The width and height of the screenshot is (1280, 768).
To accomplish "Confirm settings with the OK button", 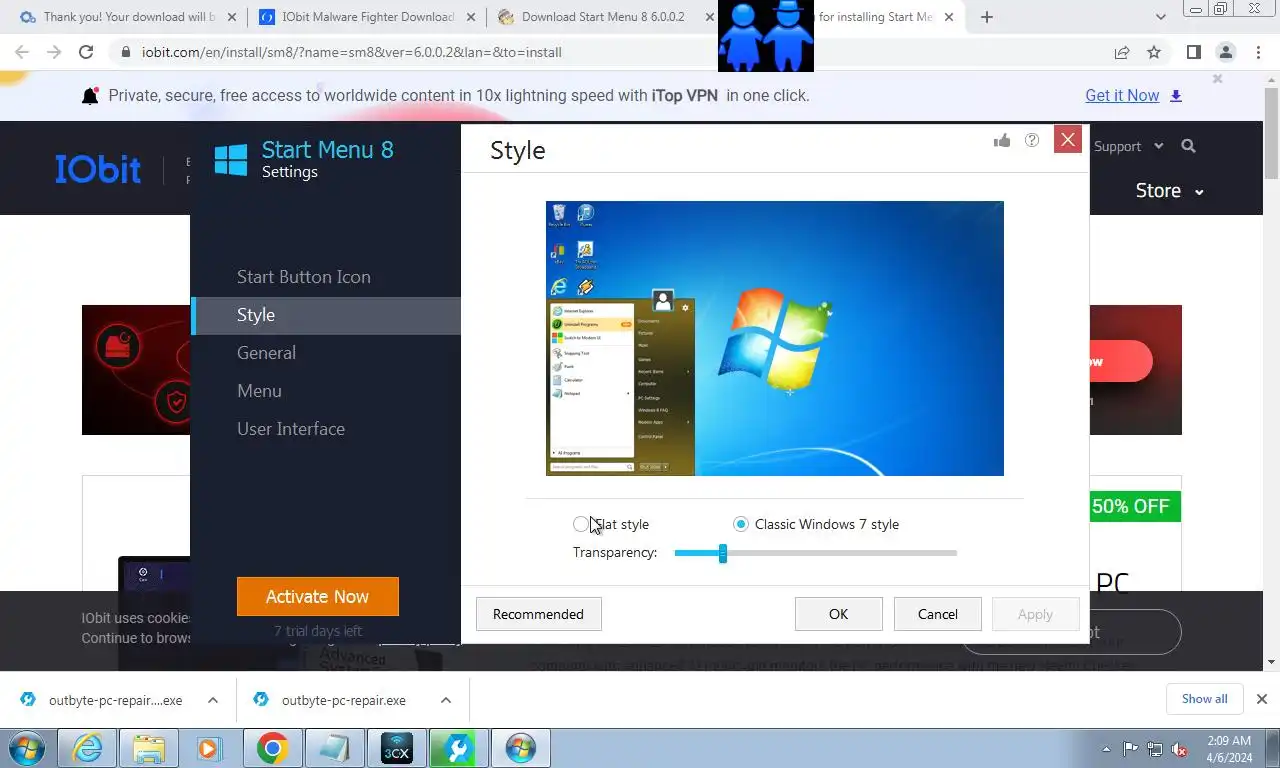I will tap(838, 614).
